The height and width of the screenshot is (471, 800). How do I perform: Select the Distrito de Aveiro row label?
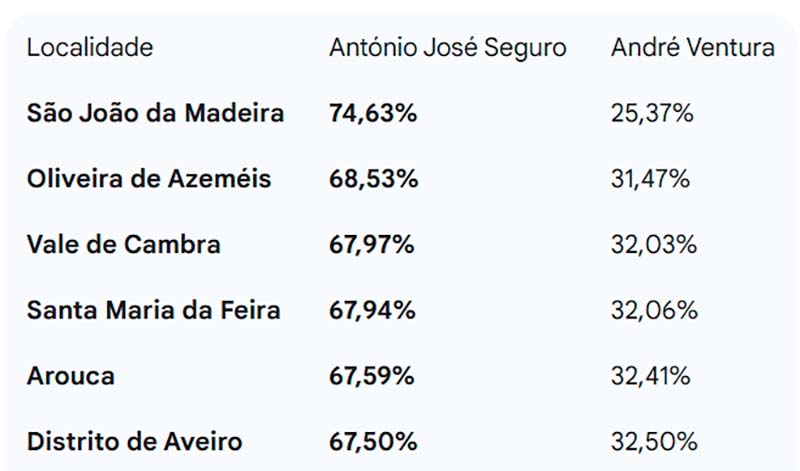pos(134,441)
